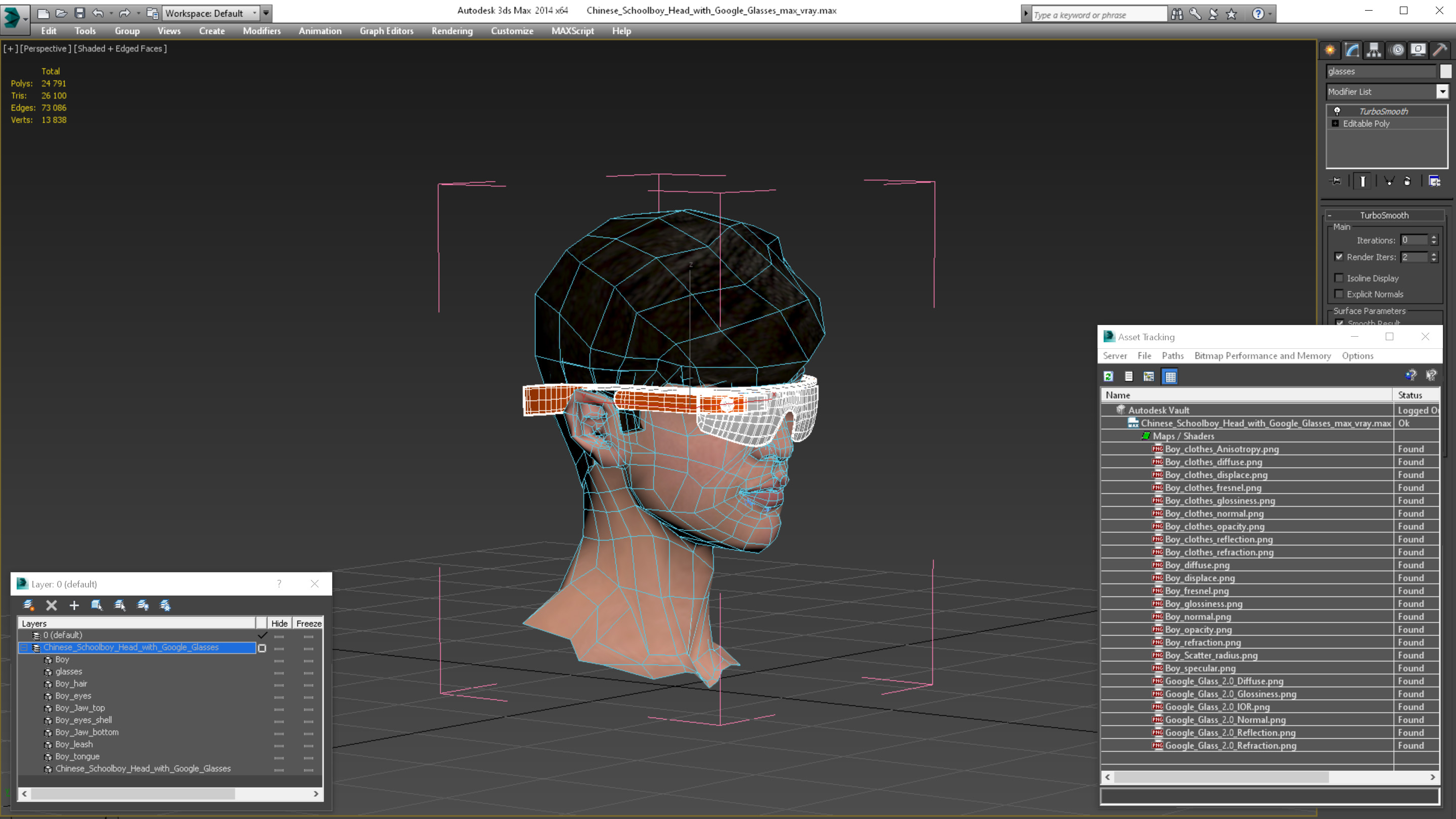This screenshot has width=1456, height=819.
Task: Click Make Unique icon in modifier stack
Action: click(1389, 181)
